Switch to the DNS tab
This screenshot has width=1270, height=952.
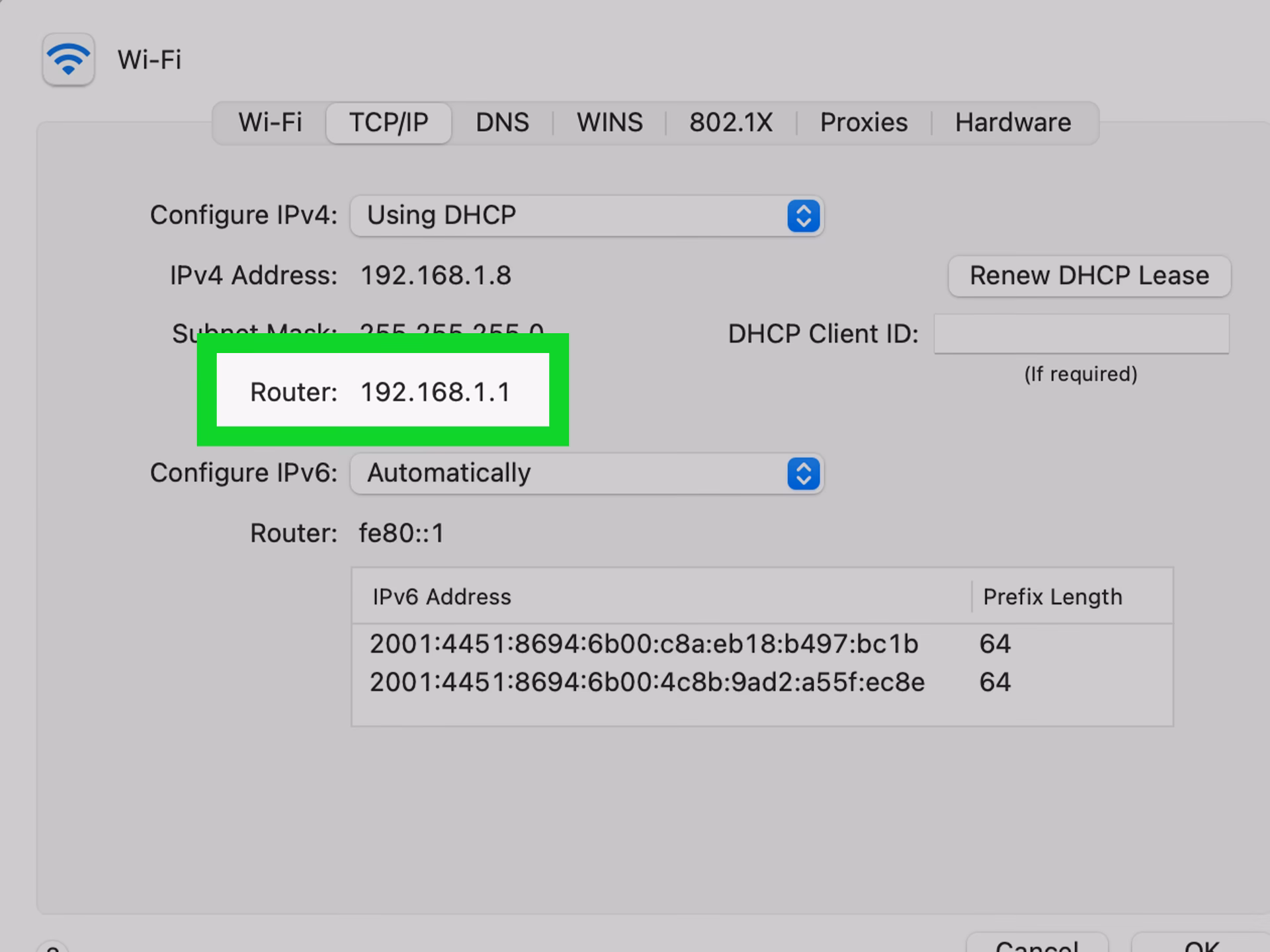pos(502,122)
